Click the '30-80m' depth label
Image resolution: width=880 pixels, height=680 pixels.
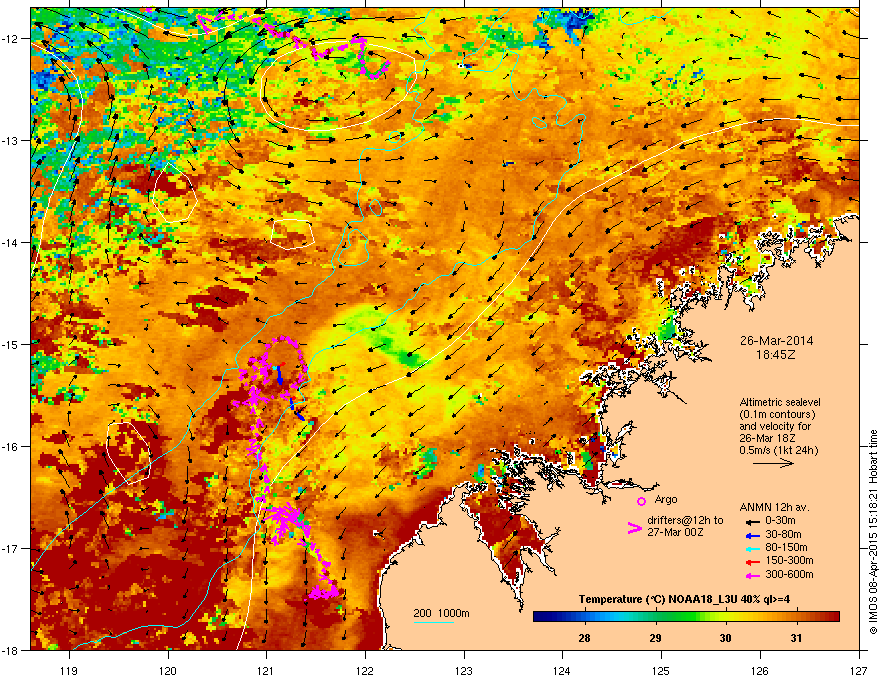pyautogui.click(x=783, y=535)
